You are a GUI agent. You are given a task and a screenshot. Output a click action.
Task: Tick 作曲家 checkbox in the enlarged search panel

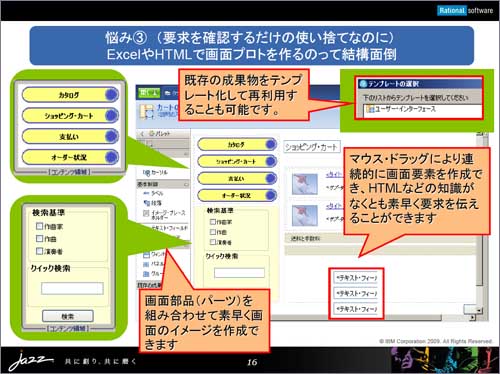point(39,226)
